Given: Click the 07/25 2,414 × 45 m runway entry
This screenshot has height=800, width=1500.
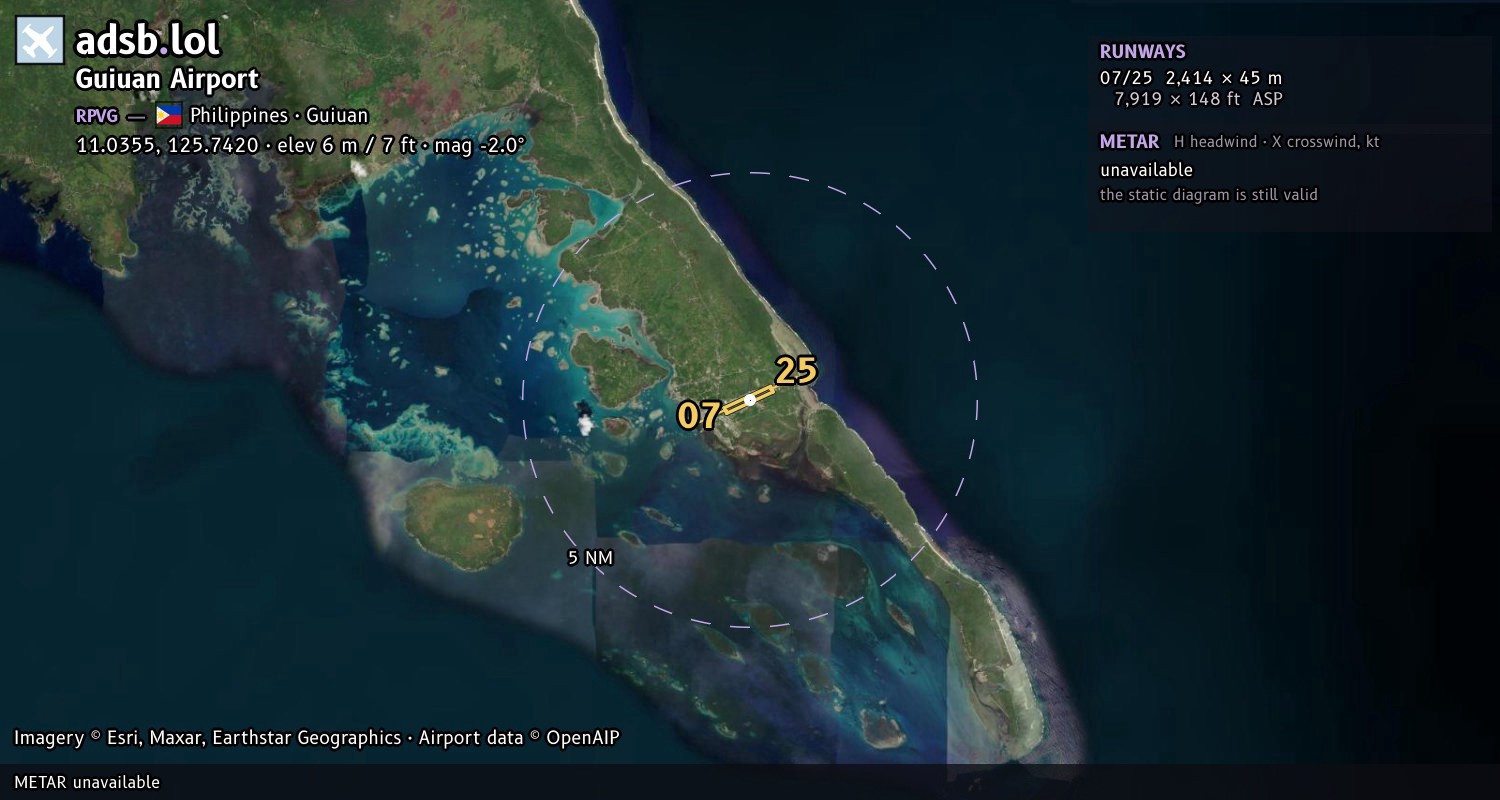Looking at the screenshot, I should coord(1191,77).
